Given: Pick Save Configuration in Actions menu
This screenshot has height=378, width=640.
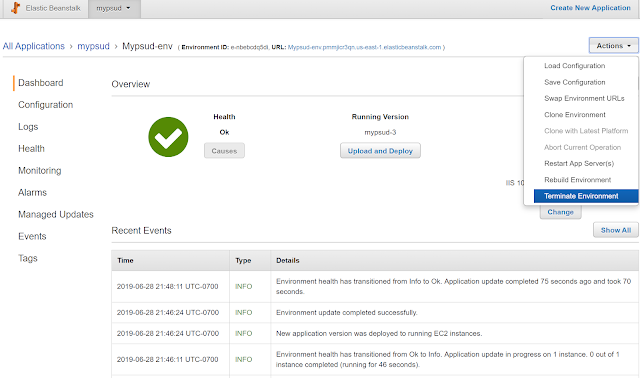Looking at the screenshot, I should [x=574, y=82].
